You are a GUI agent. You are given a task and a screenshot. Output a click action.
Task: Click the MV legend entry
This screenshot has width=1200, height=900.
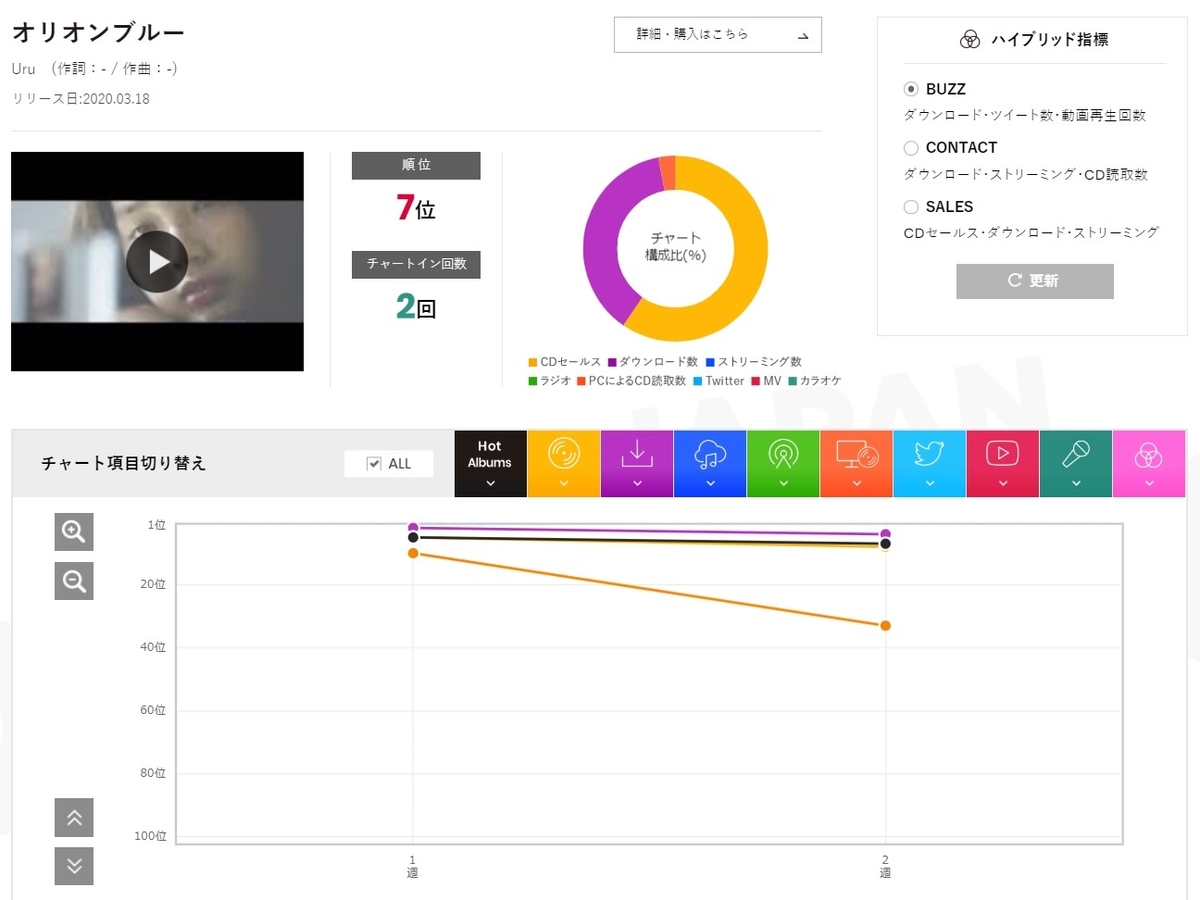[765, 381]
